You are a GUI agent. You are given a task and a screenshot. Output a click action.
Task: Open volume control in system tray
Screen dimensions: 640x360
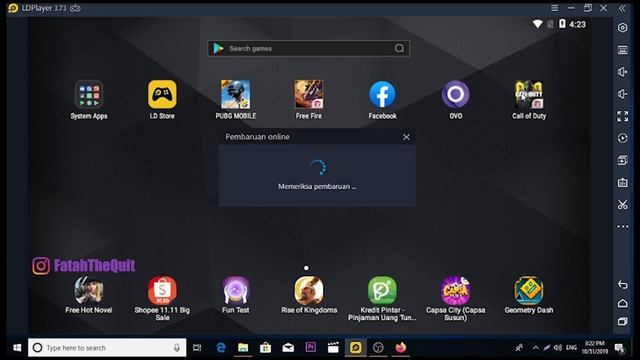pos(558,348)
